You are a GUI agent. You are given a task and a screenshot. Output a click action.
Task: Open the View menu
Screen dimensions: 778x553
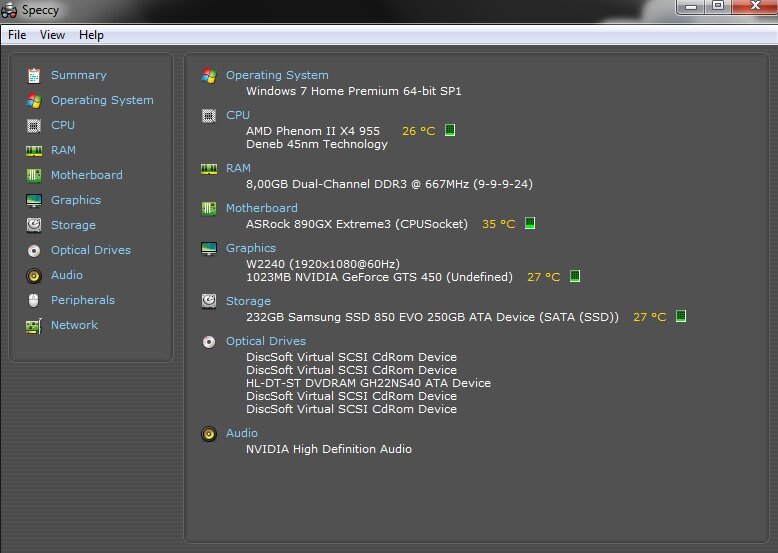52,35
